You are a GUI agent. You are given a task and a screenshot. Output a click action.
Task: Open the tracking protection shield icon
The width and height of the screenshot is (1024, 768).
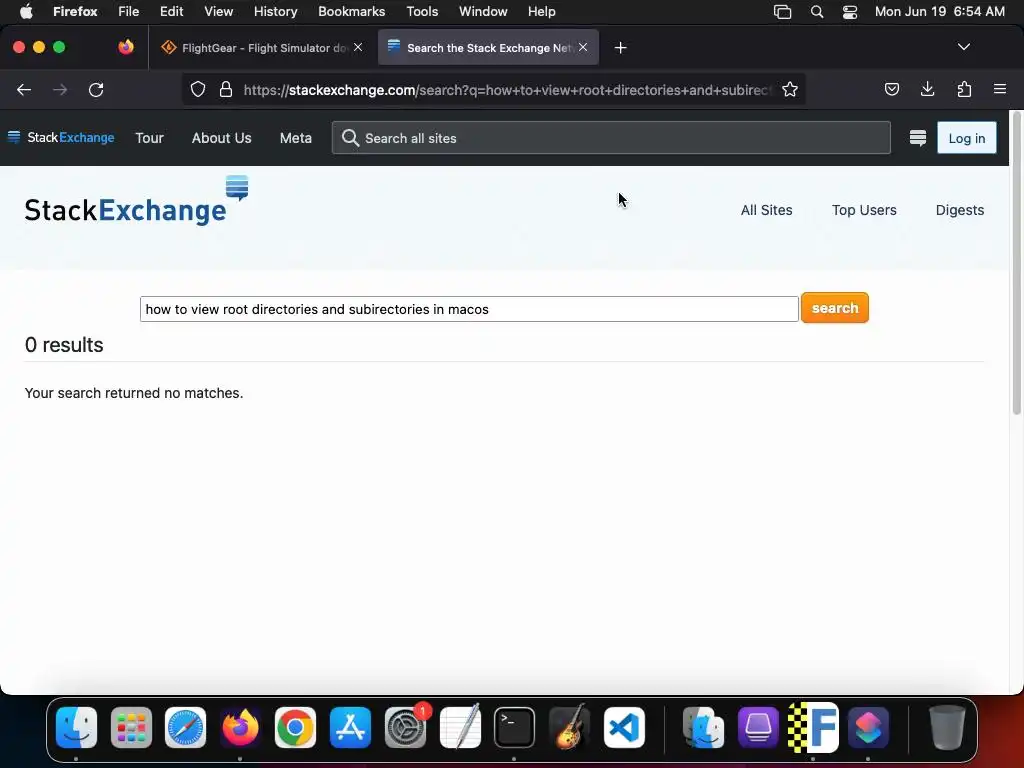198,89
